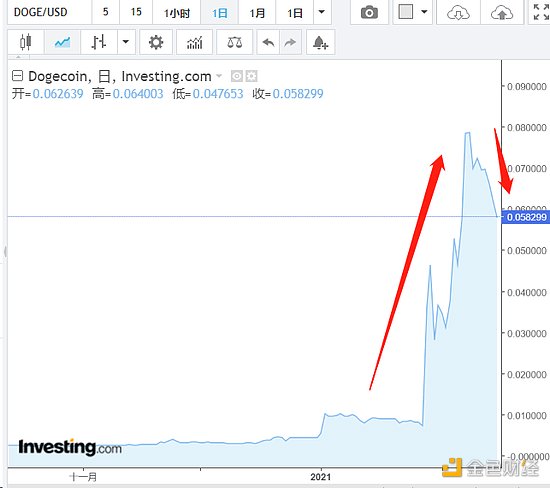Load chart layout from cloud
Viewport: 550px width, 488px height.
(x=458, y=13)
